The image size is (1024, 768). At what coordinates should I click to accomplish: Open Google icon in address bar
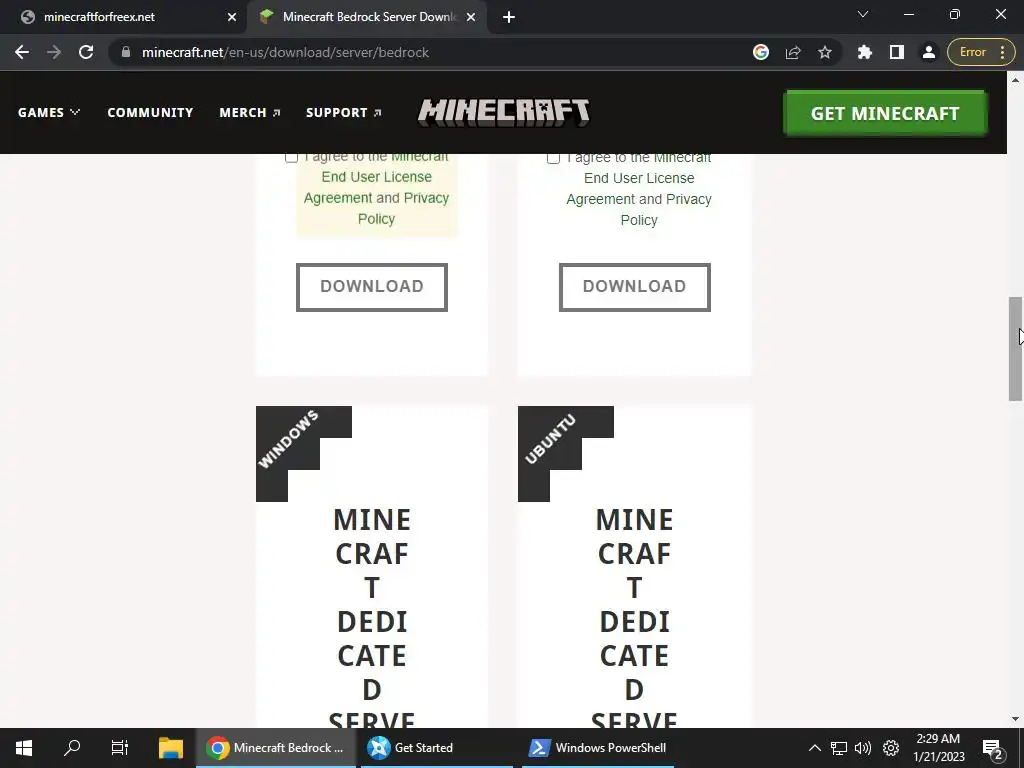pos(761,52)
